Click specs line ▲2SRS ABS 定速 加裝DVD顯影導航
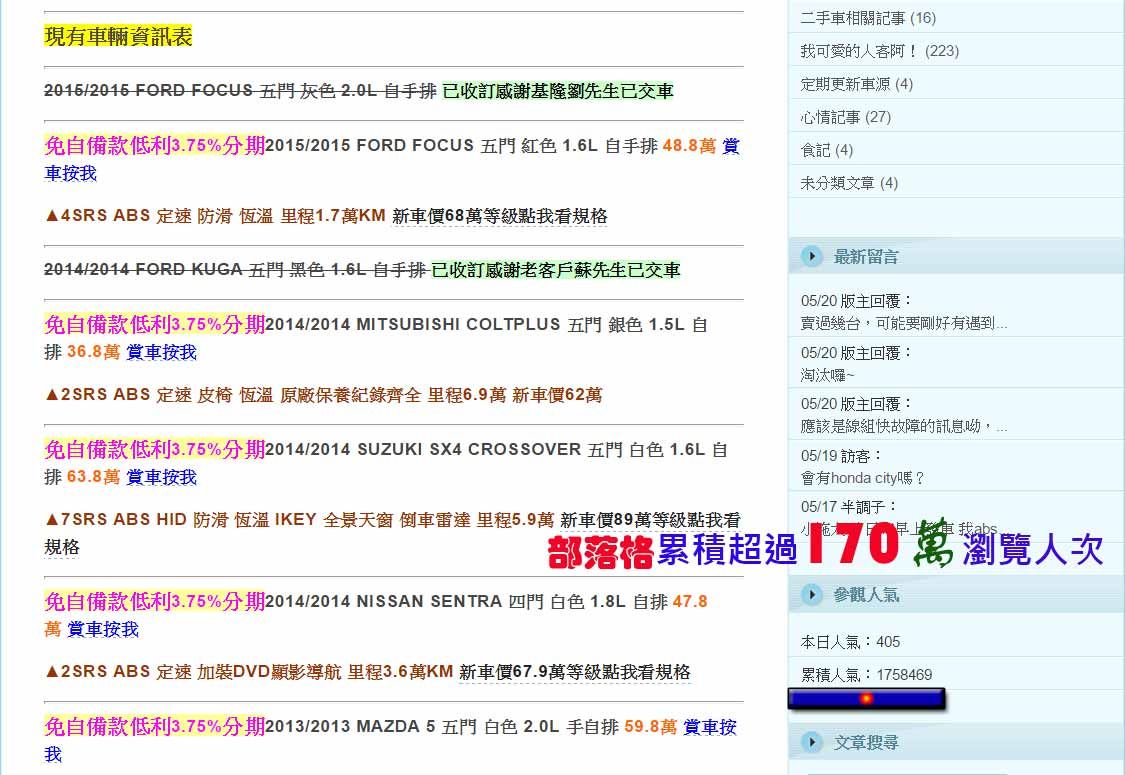The height and width of the screenshot is (775, 1125). pos(249,672)
